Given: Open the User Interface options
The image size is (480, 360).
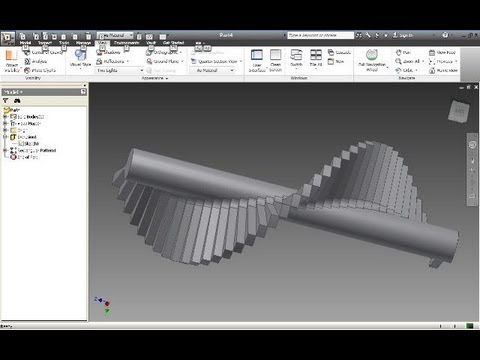Looking at the screenshot, I should [x=257, y=60].
